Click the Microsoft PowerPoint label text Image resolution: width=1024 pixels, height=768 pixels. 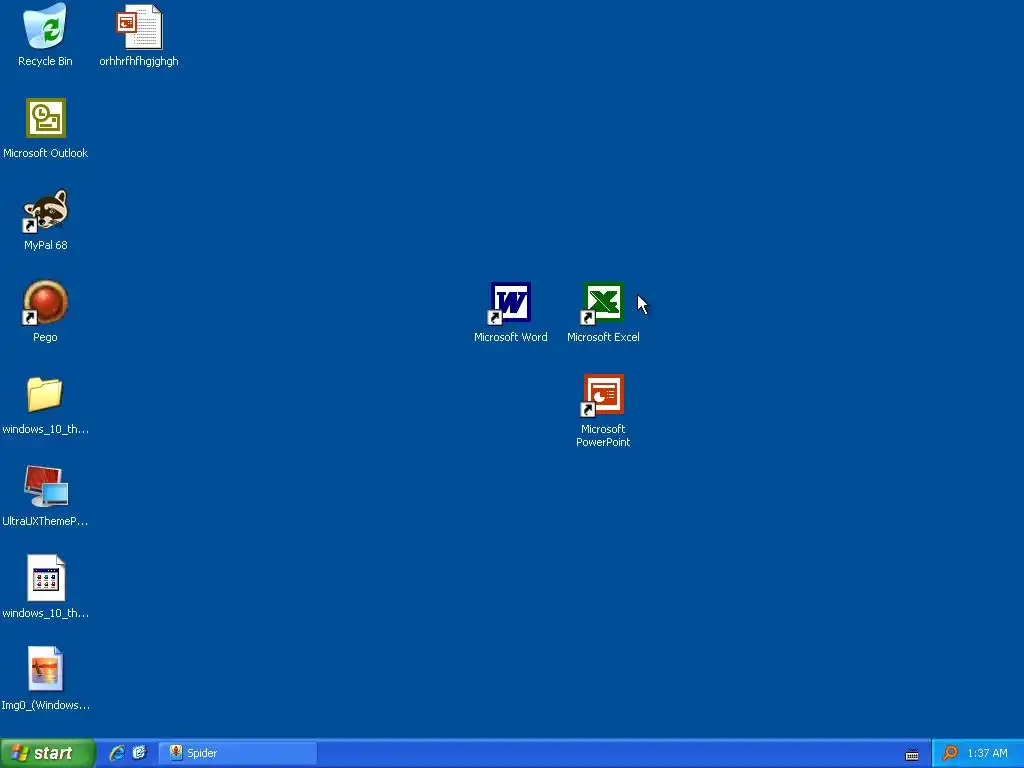click(x=603, y=436)
